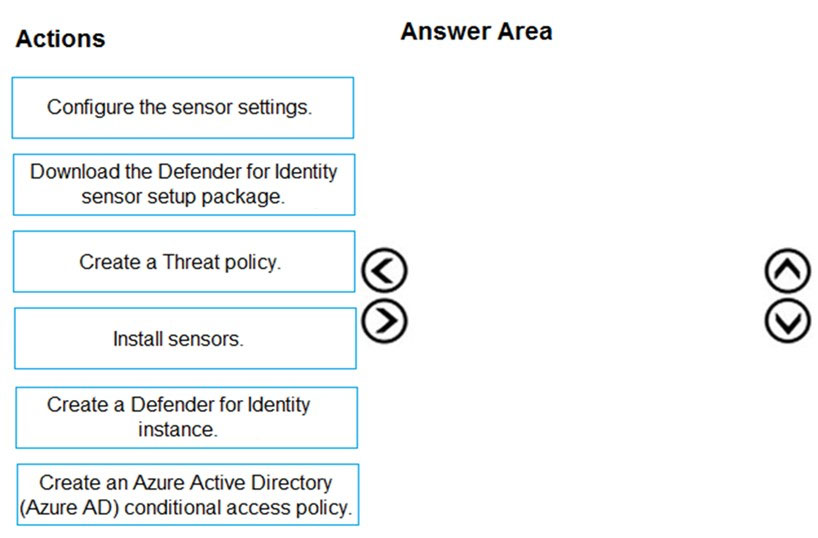Choose the 'Create a Threat policy.' action
Viewport: 818px width, 538px height.
click(184, 261)
